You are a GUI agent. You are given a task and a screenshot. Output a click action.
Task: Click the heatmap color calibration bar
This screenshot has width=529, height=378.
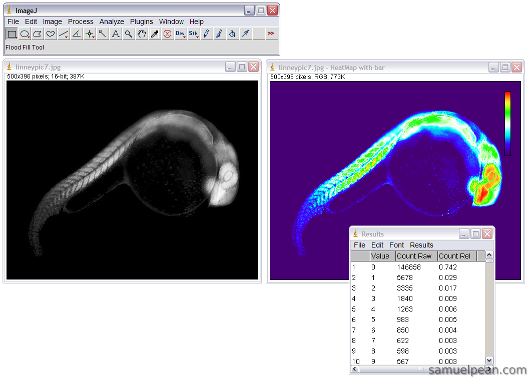[x=507, y=124]
